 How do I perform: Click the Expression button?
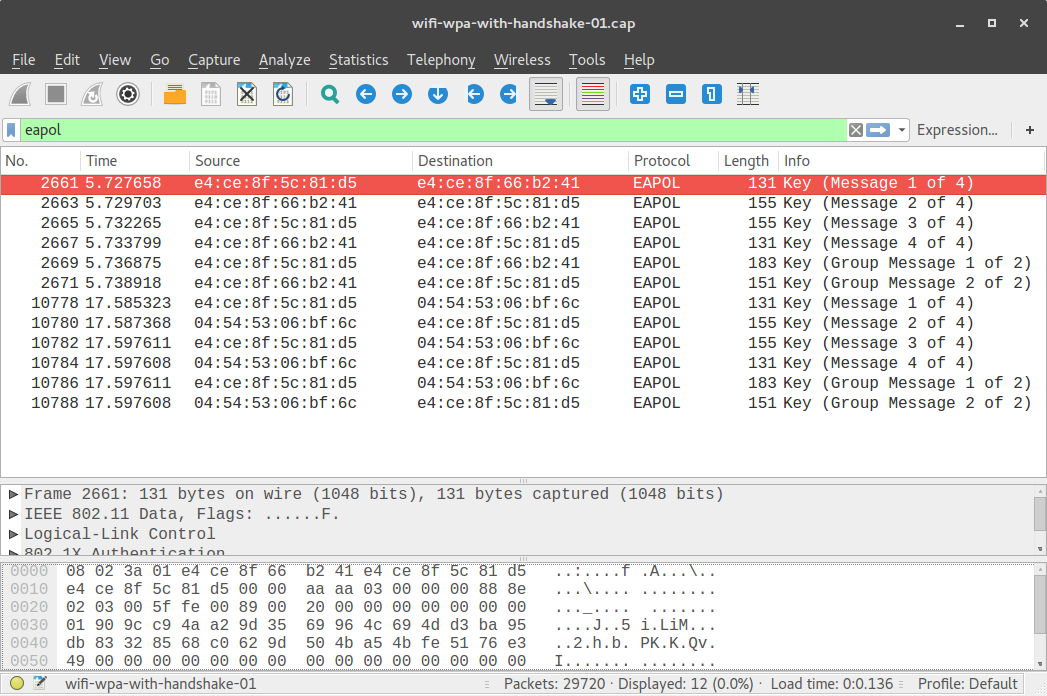coord(957,130)
